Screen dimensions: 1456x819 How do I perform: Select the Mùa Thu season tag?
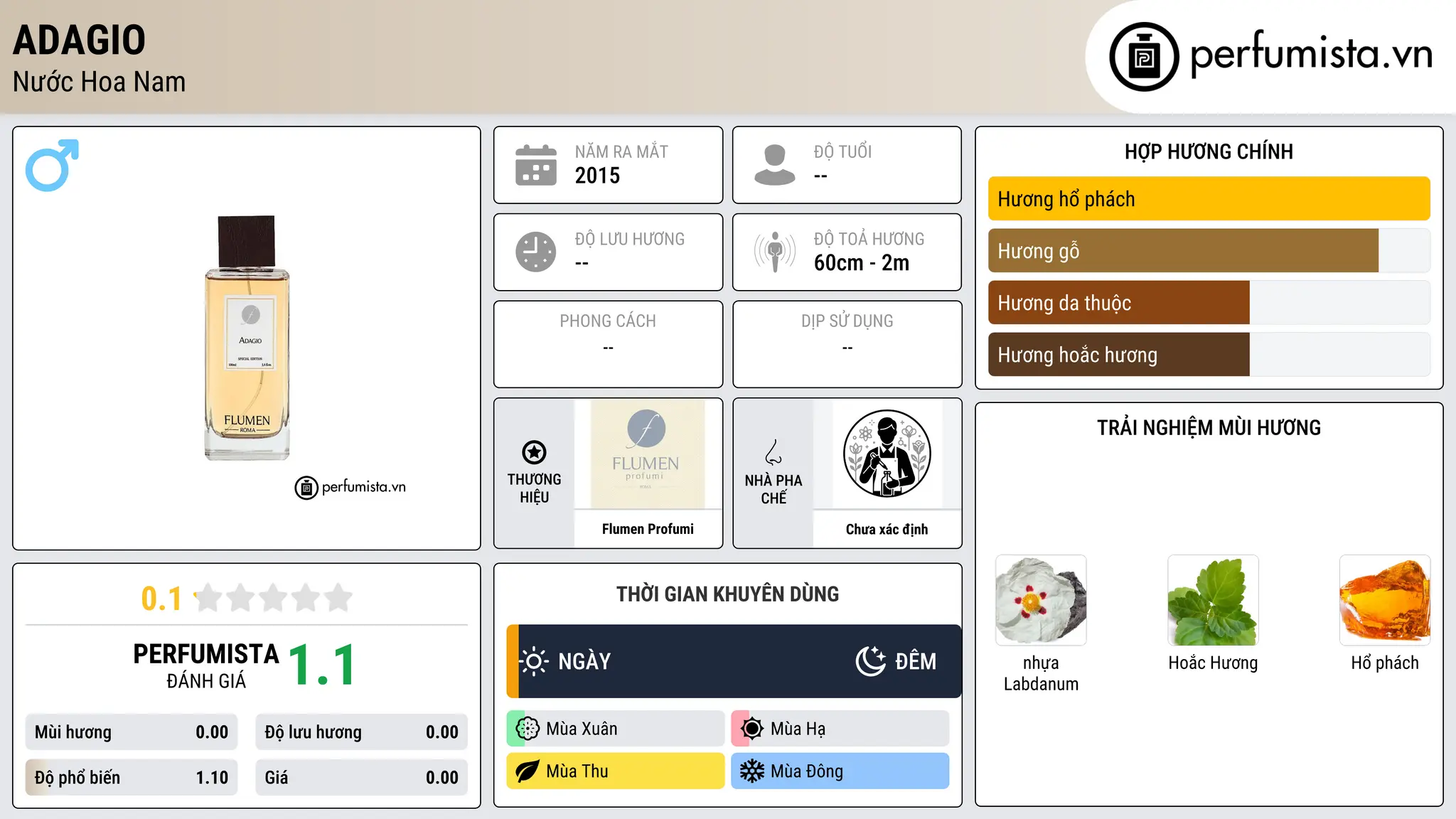click(616, 771)
